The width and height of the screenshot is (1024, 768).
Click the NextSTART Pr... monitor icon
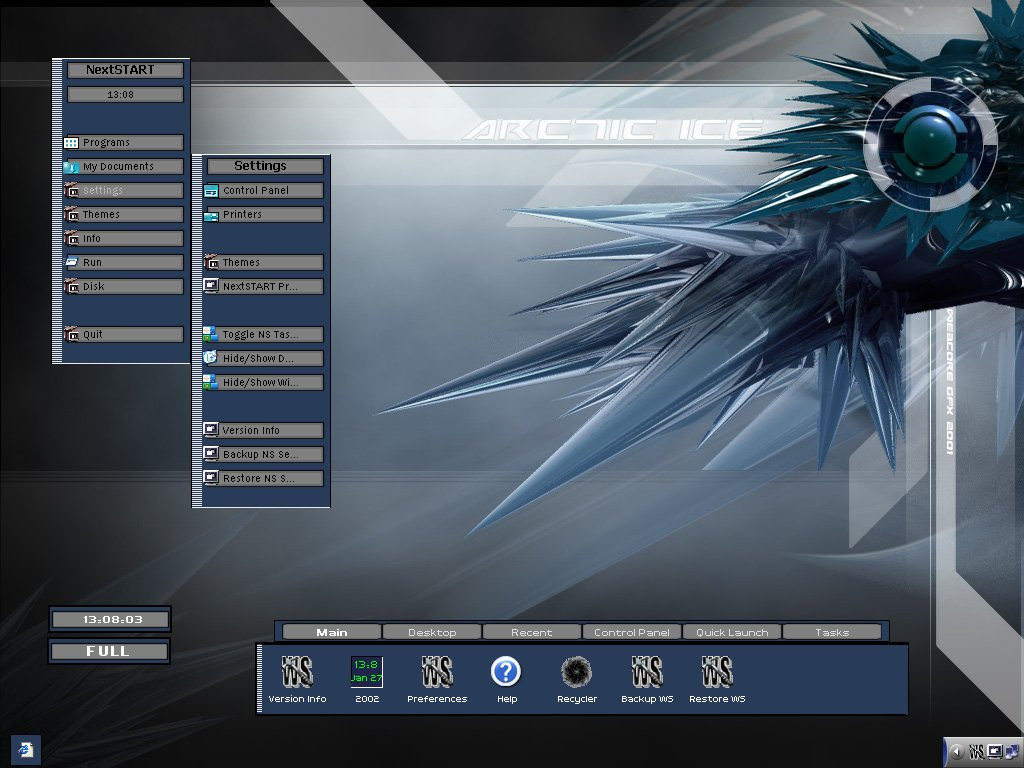(x=211, y=286)
